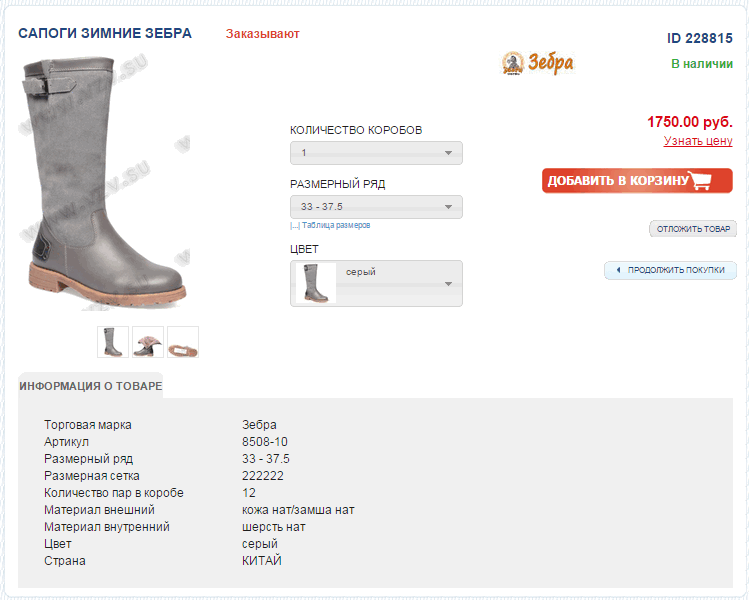Open the Цвет серый color dropdown
The width and height of the screenshot is (749, 600).
(376, 283)
